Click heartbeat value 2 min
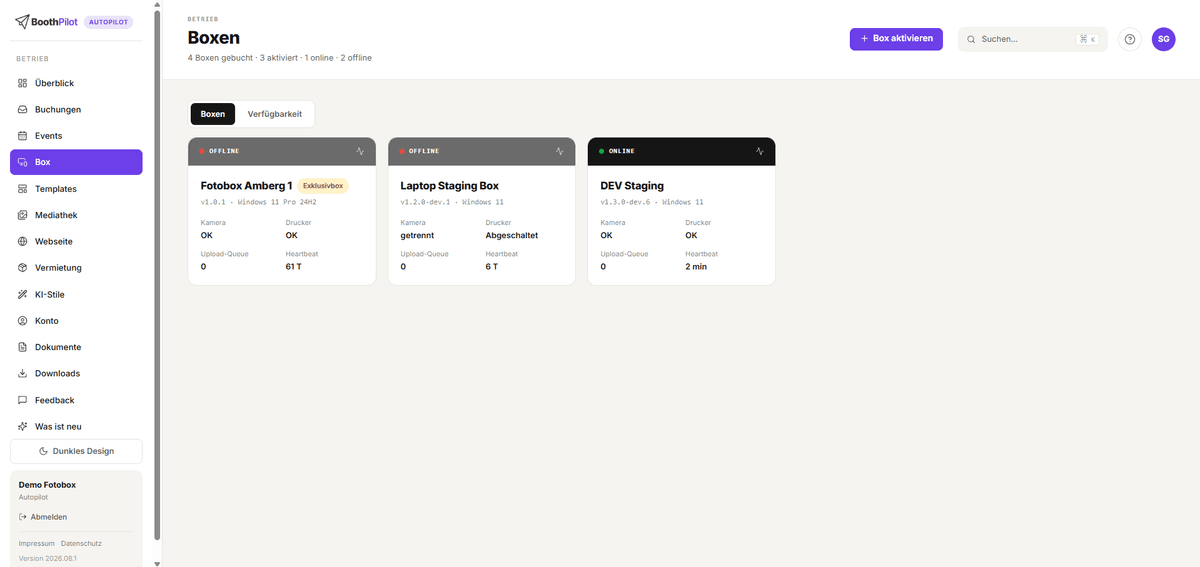Screen dimensions: 1200x567 (696, 267)
